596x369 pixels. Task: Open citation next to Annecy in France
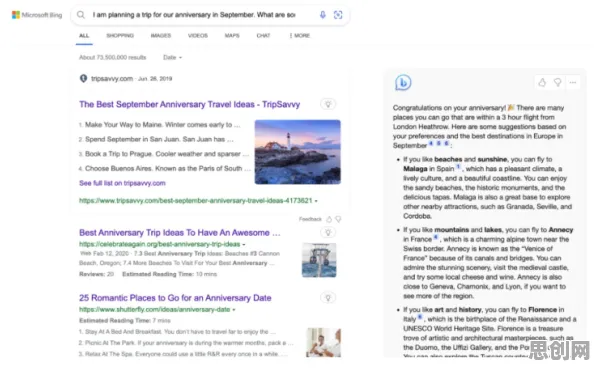pyautogui.click(x=436, y=237)
